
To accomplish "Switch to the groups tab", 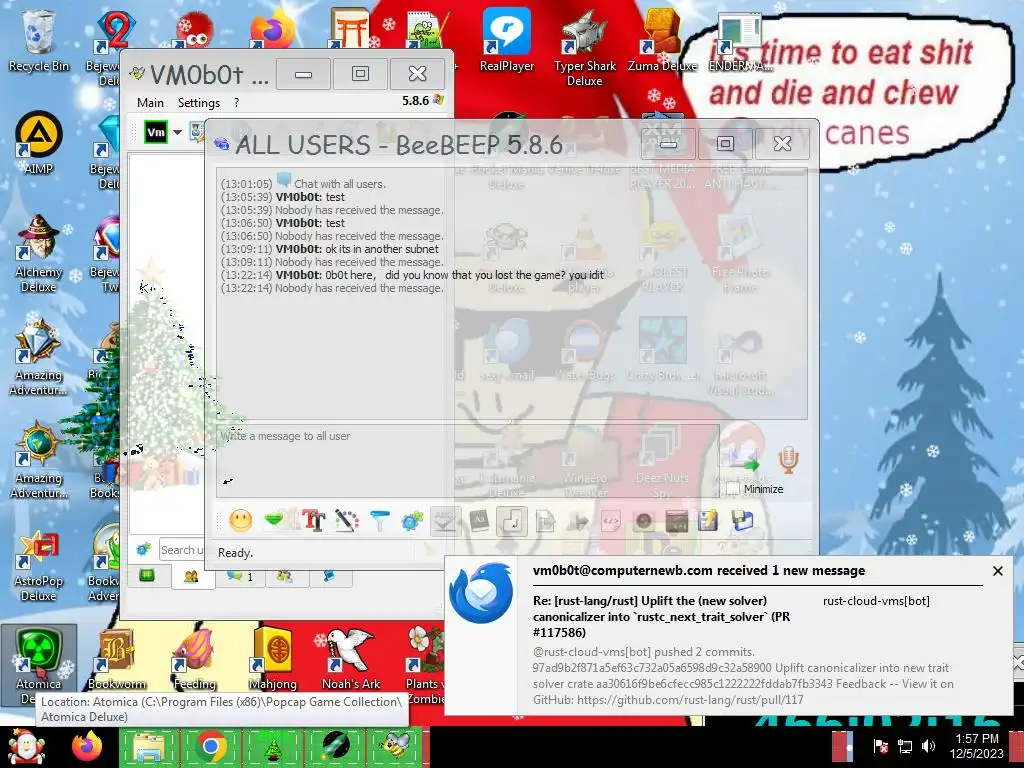I will [x=285, y=576].
